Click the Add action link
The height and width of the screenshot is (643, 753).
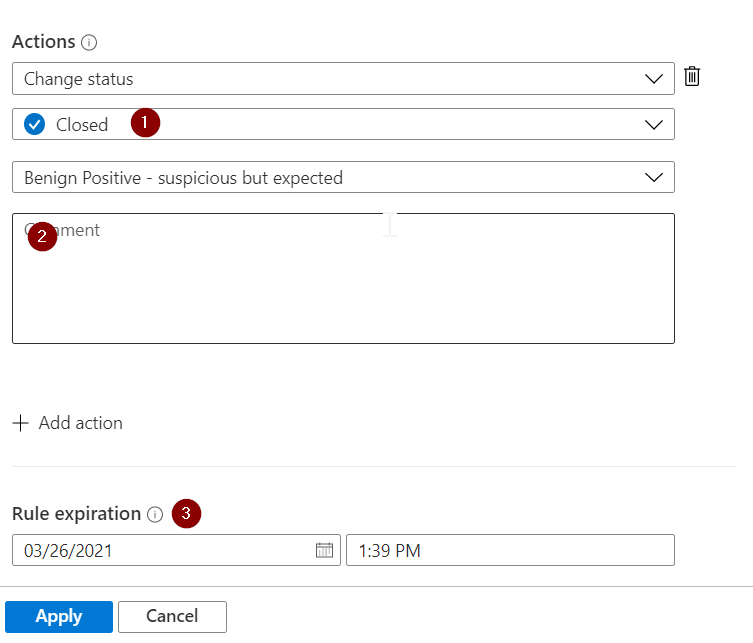pyautogui.click(x=80, y=423)
